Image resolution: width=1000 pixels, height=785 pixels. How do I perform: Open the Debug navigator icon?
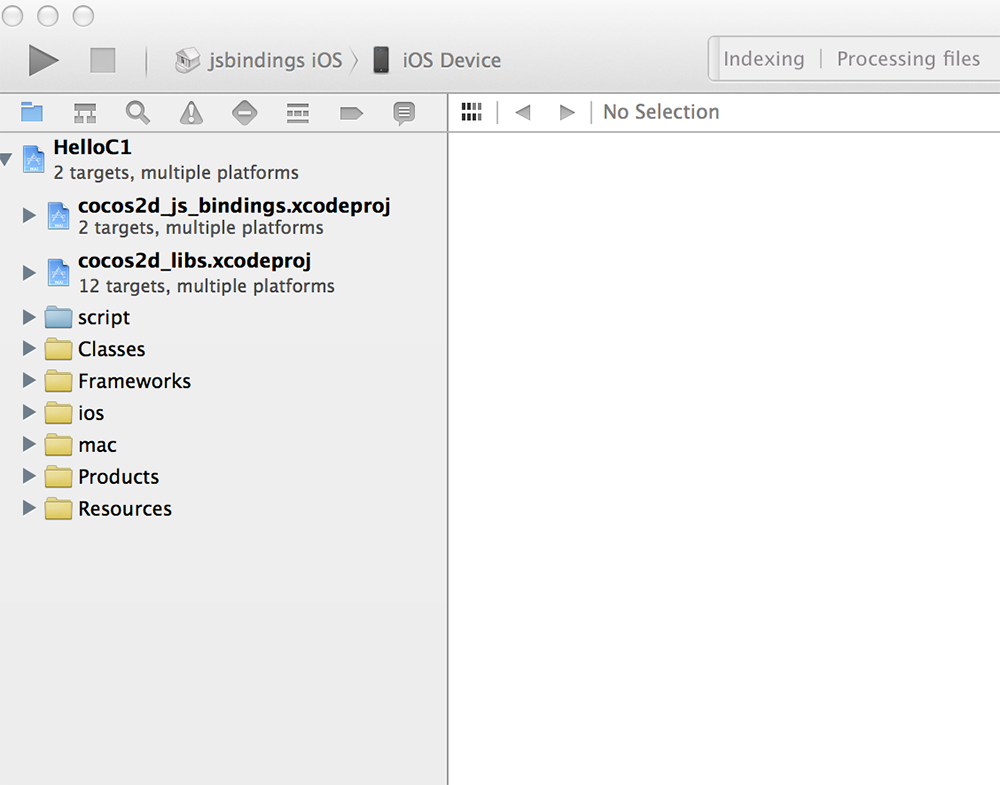298,113
